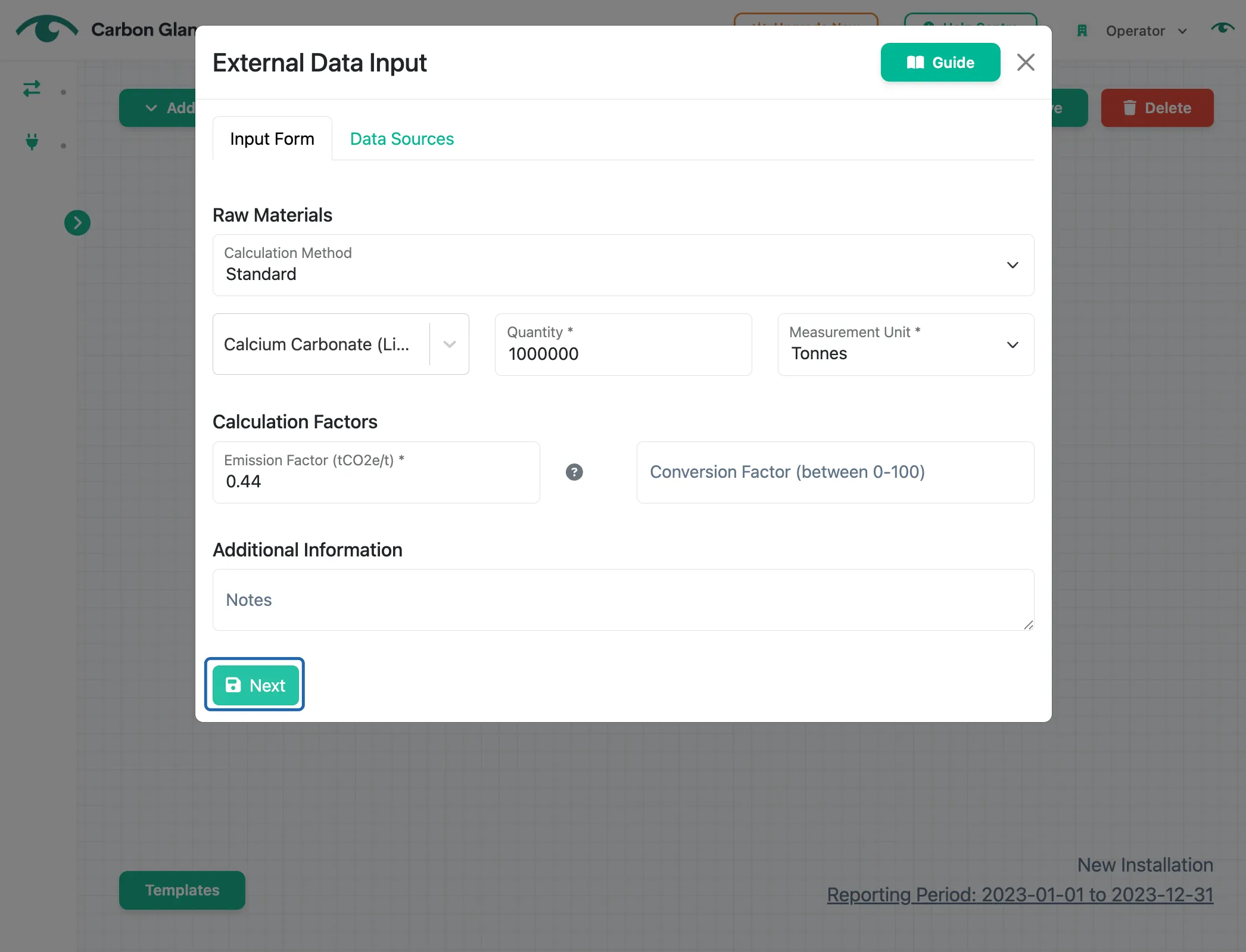Click the Carbon Glance eye logo
Screen dimensions: 1246x952
tap(47, 29)
